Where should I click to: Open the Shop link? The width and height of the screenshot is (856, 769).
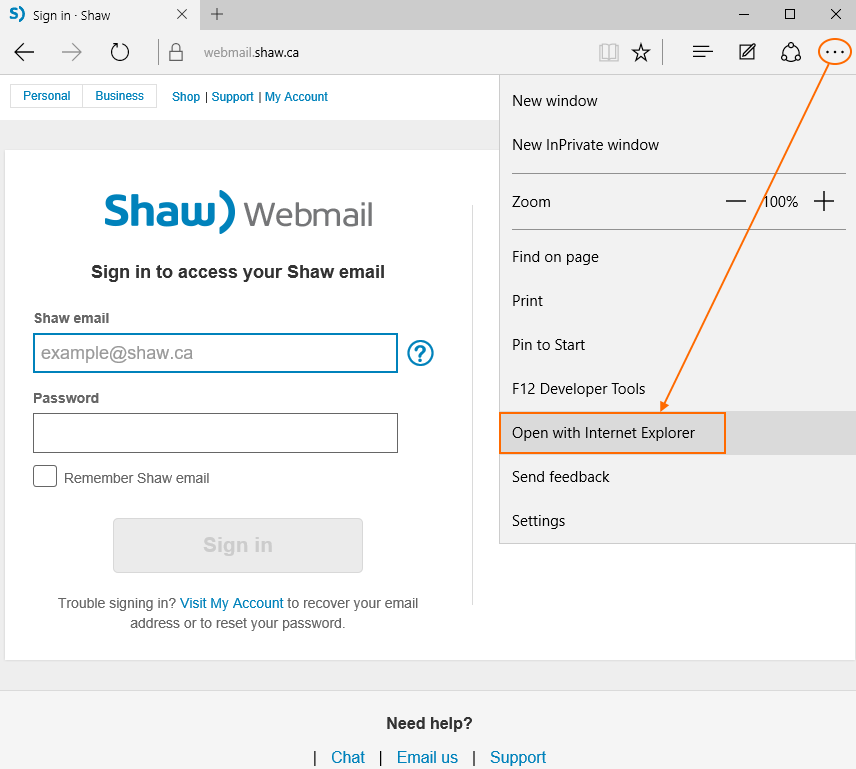tap(186, 97)
